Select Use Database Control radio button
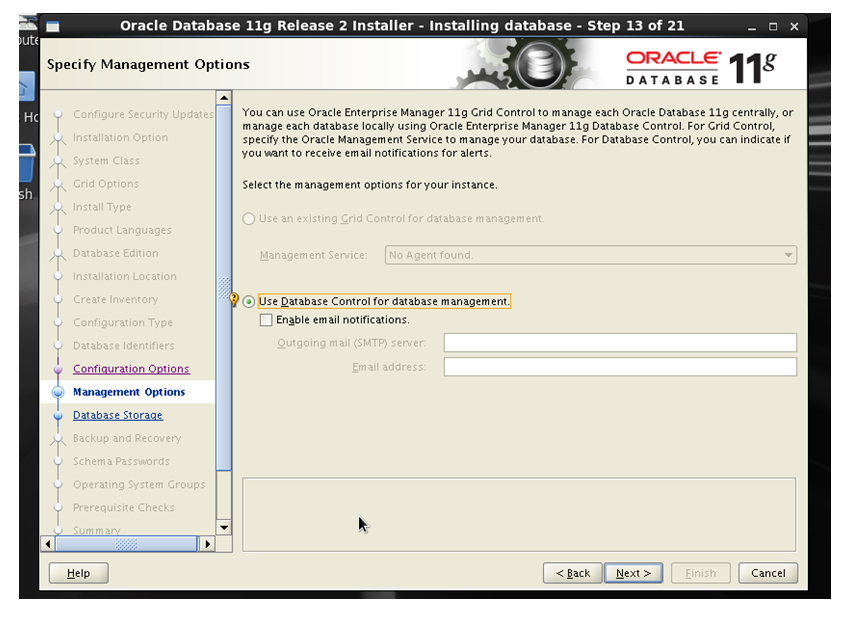The height and width of the screenshot is (619, 848). (249, 302)
